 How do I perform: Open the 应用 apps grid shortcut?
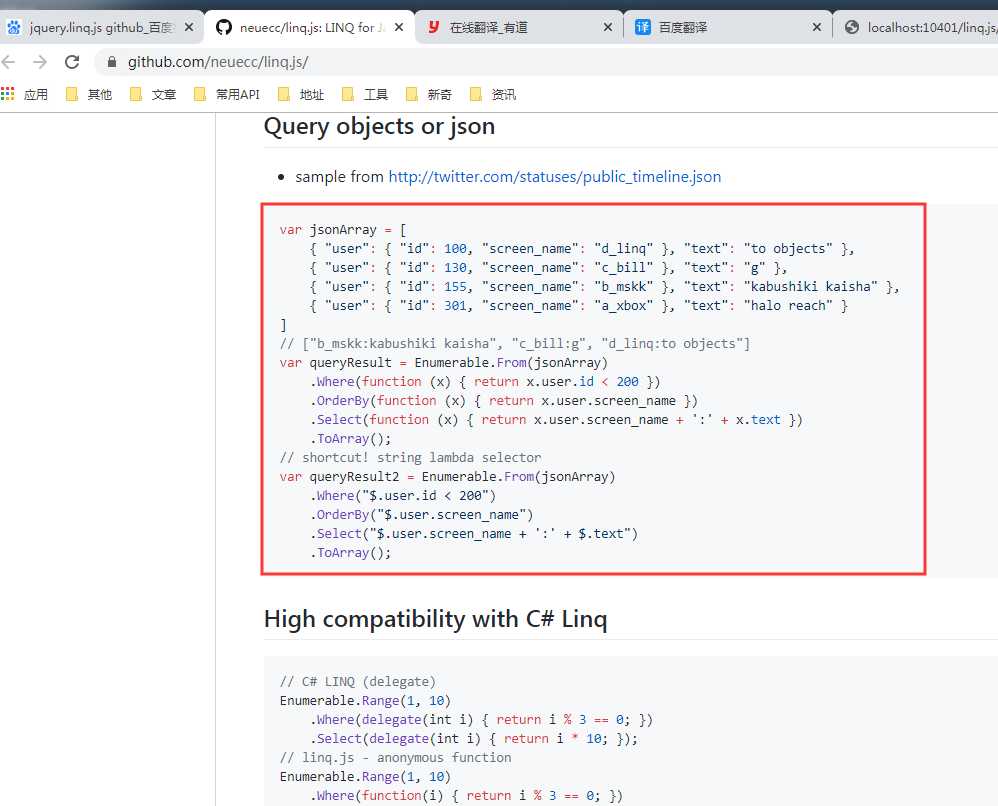(x=25, y=94)
